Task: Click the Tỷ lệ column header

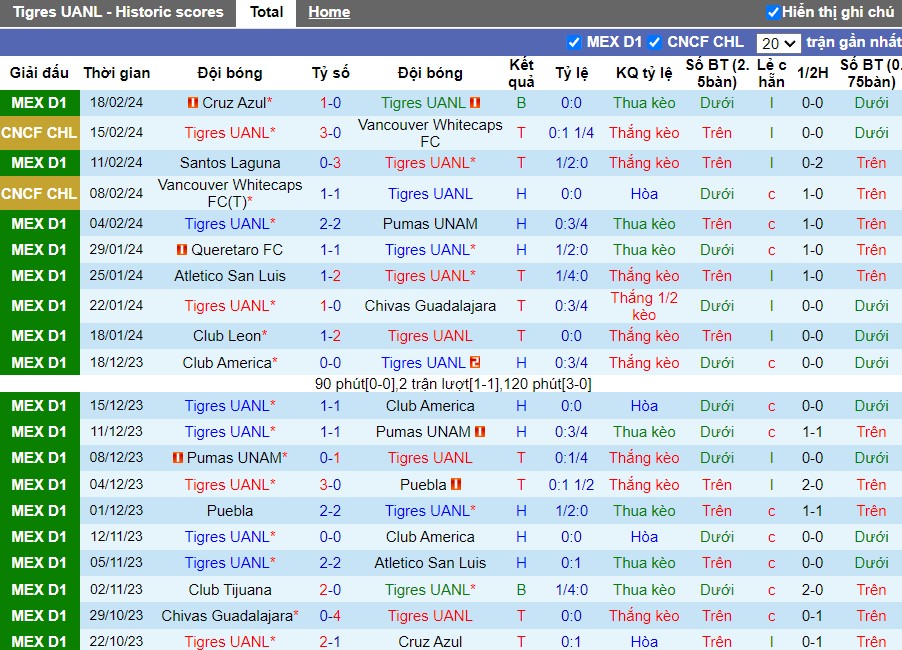Action: pos(572,73)
